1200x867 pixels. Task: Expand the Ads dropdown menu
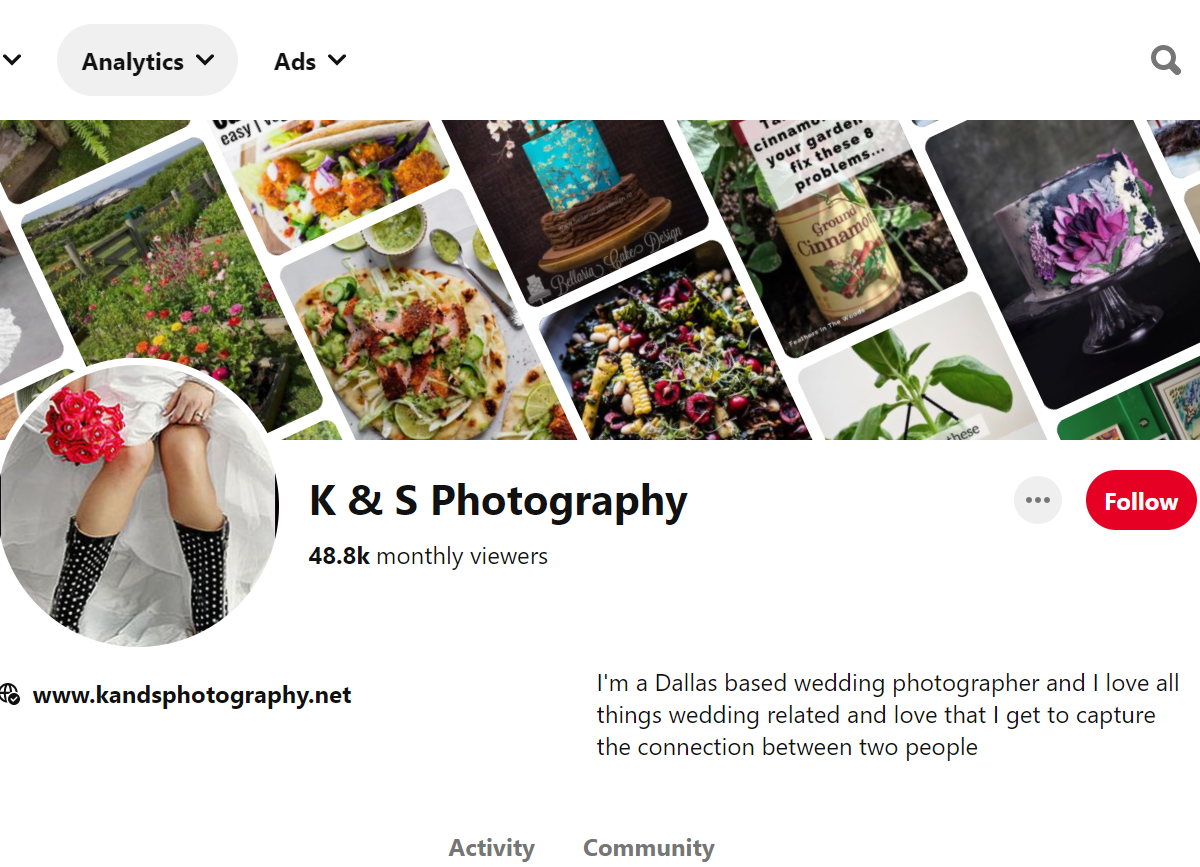310,61
